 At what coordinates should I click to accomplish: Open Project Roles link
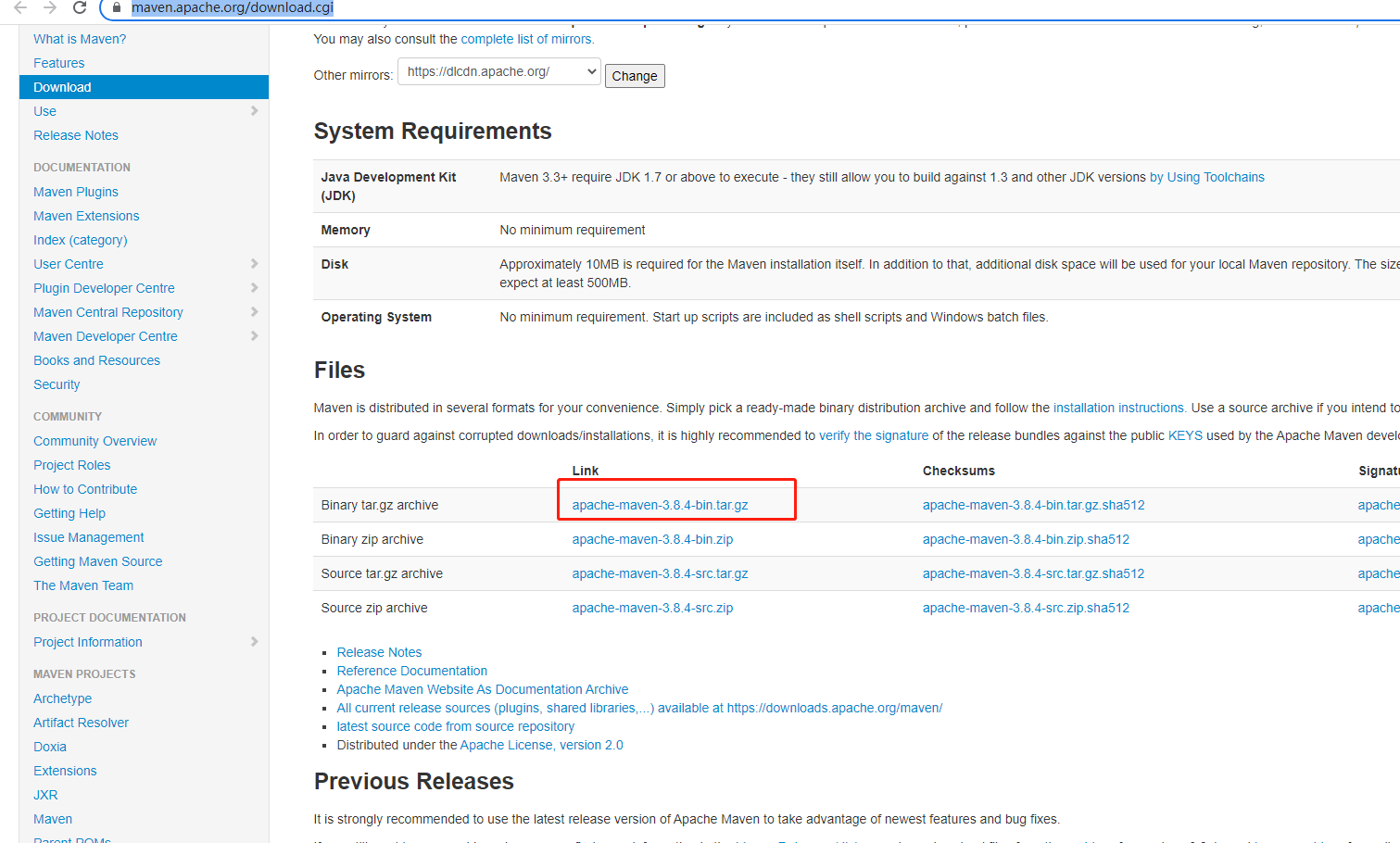point(72,465)
